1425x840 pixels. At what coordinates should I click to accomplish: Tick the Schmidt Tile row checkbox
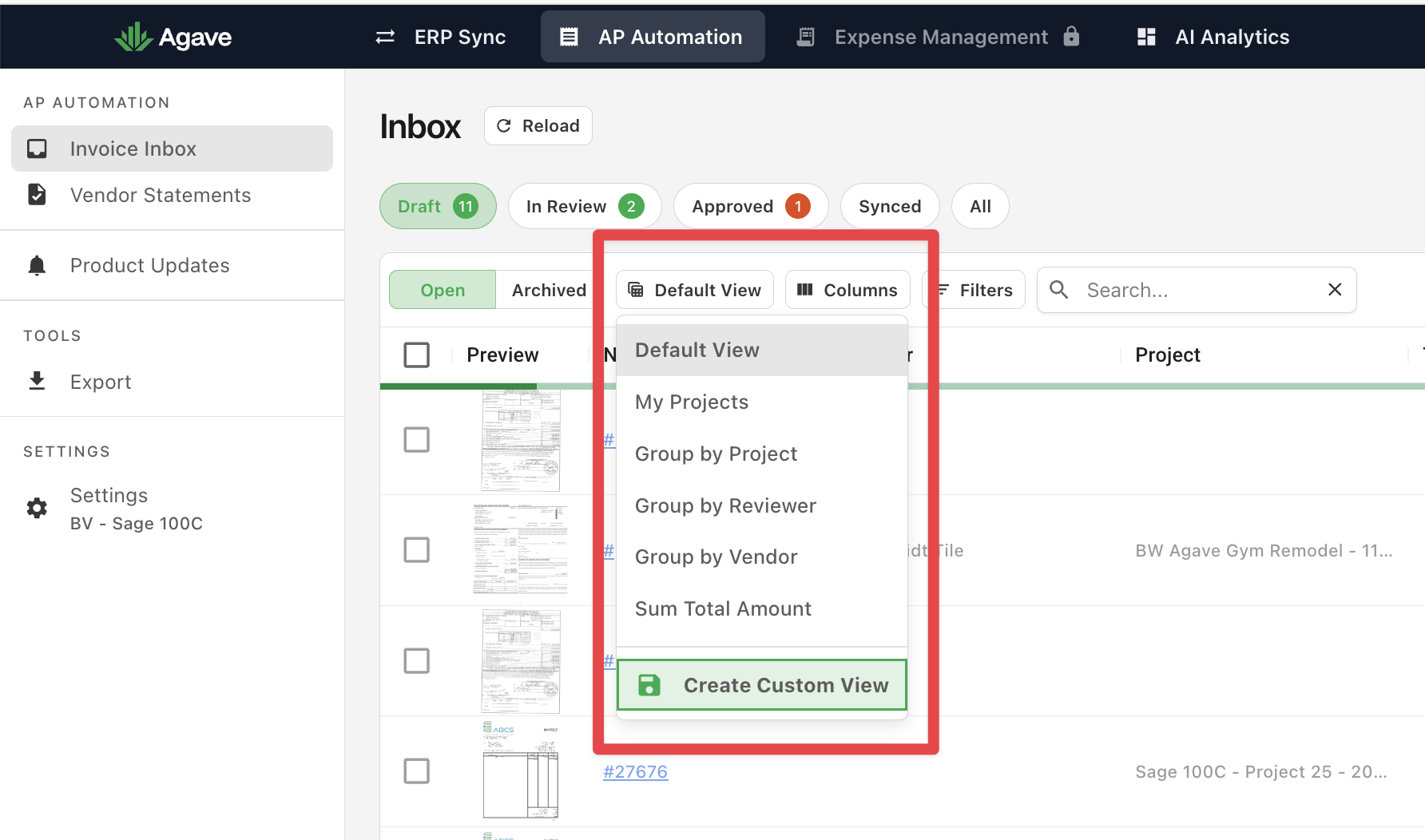tap(416, 549)
